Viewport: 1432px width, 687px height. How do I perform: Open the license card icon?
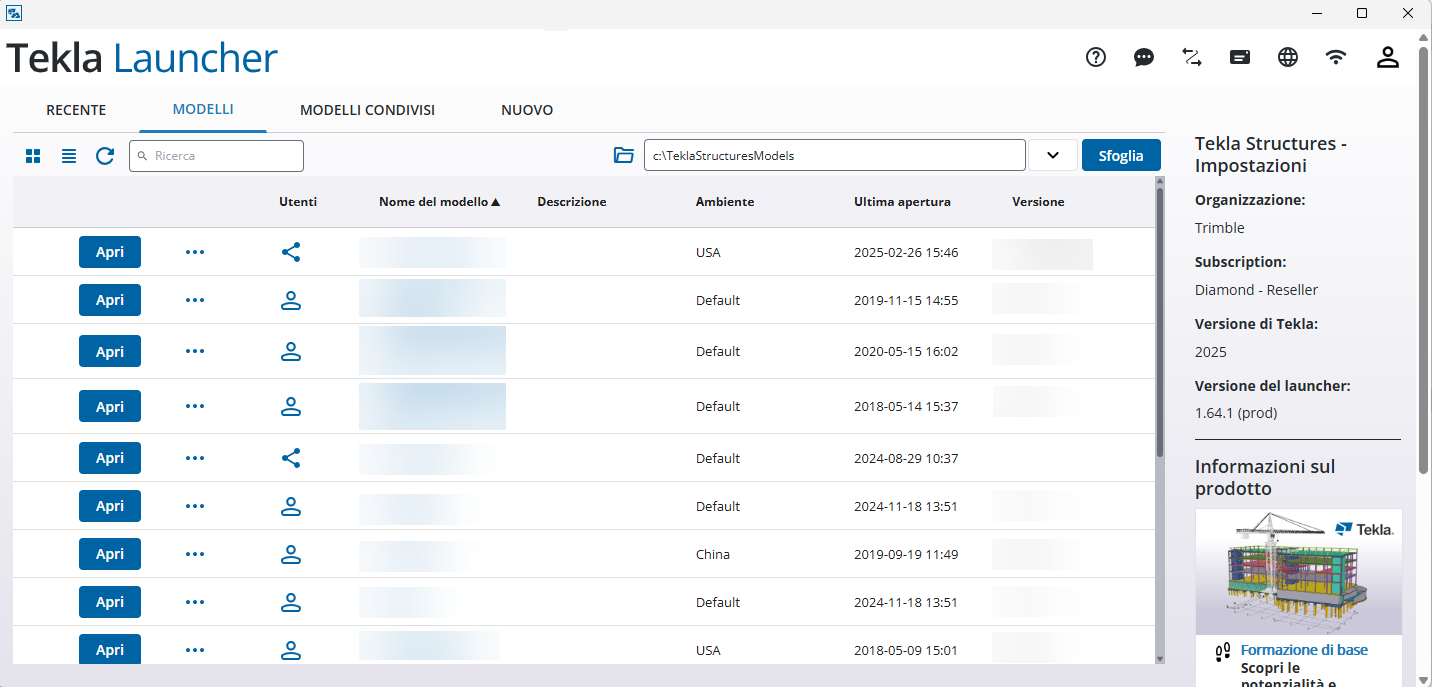click(x=1240, y=57)
